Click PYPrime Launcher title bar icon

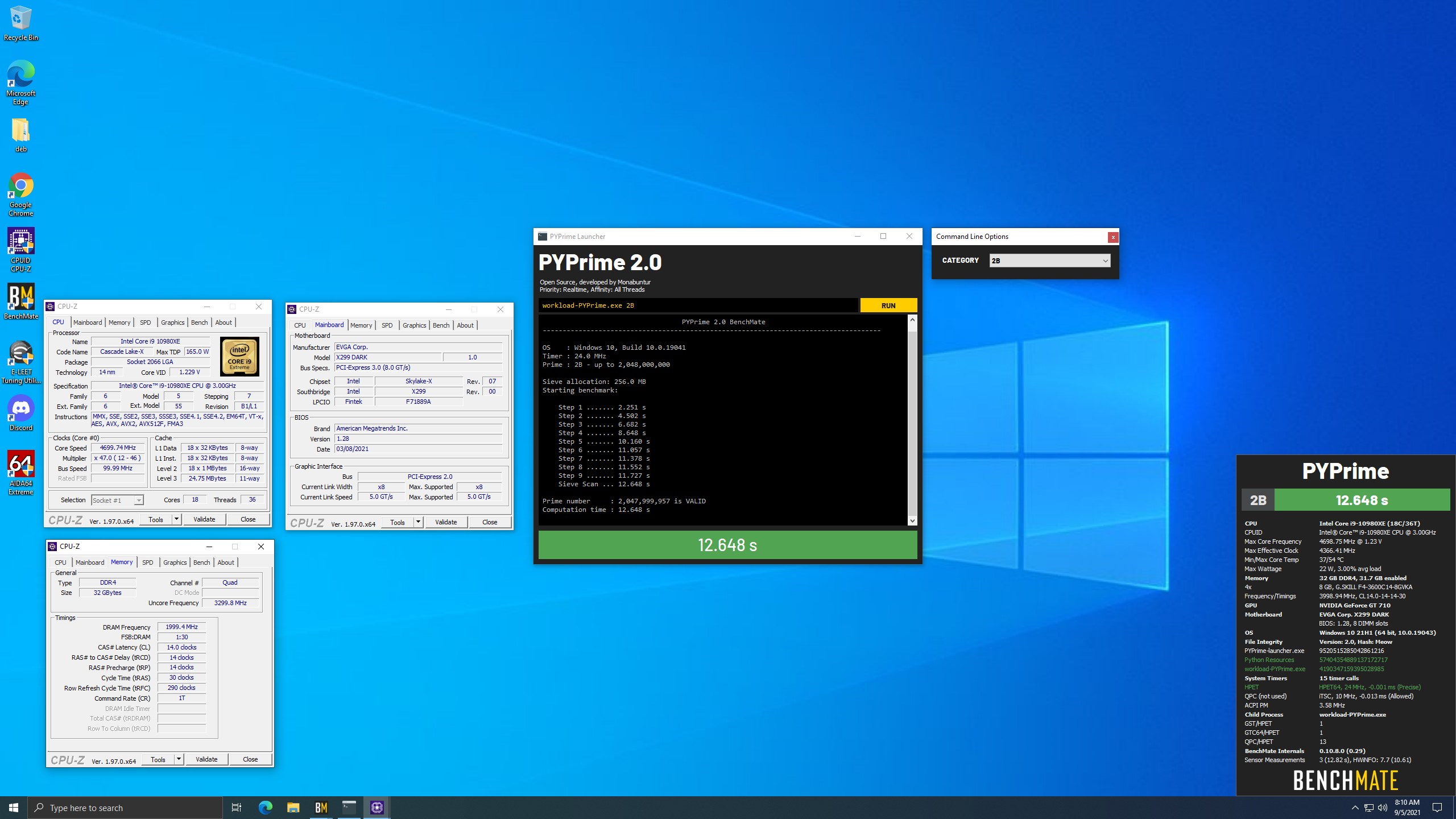tap(543, 237)
